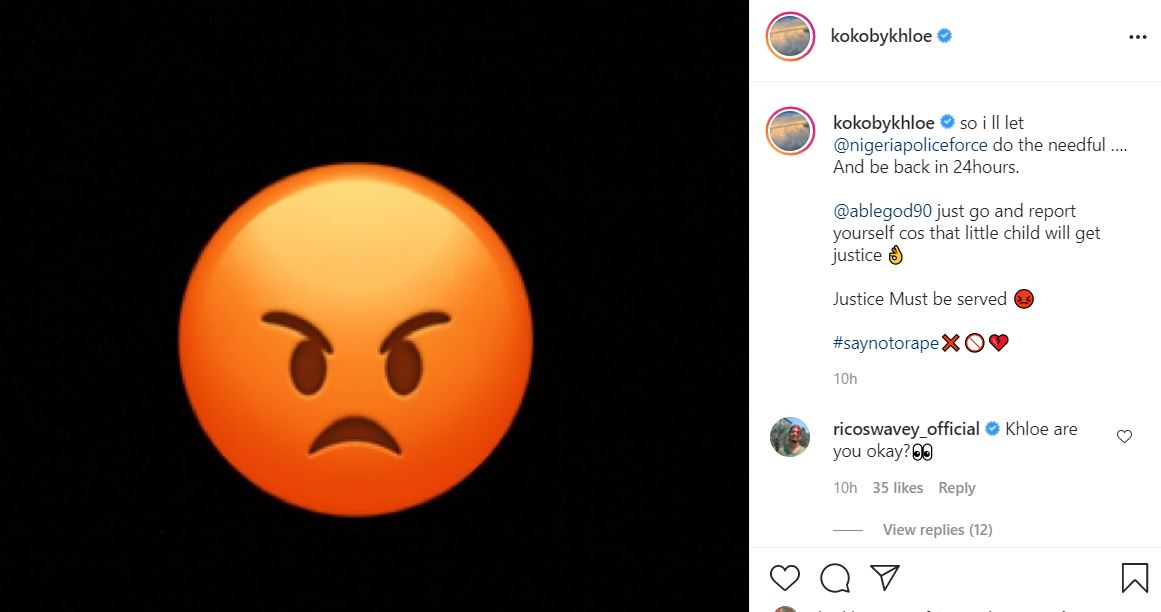This screenshot has width=1161, height=612.
Task: Open the comment bubble icon
Action: tap(834, 577)
